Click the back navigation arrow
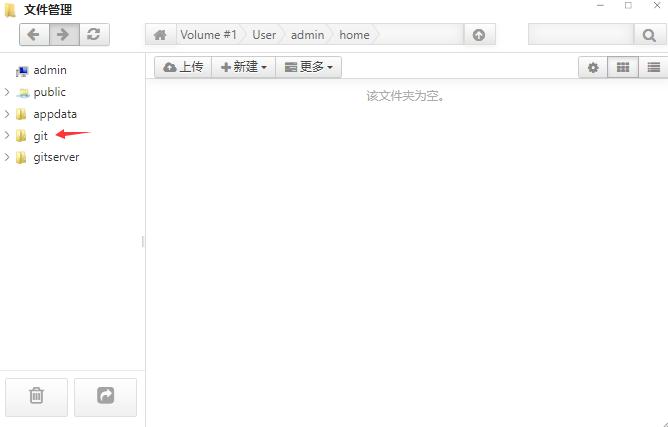 point(34,35)
